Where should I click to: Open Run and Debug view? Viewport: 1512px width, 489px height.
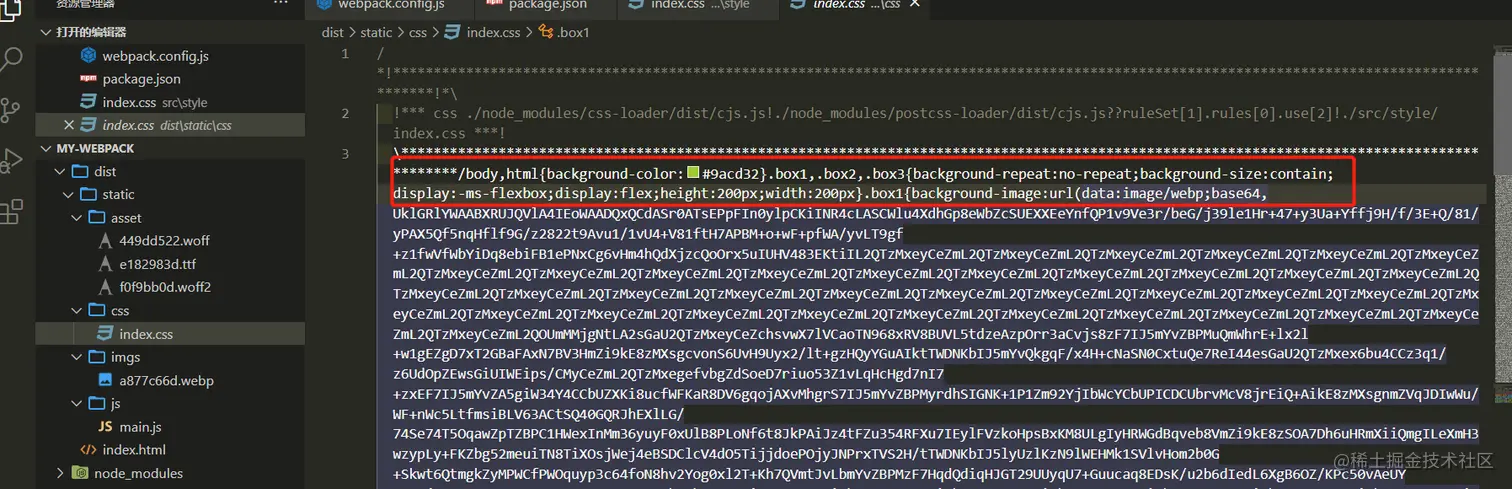12,160
